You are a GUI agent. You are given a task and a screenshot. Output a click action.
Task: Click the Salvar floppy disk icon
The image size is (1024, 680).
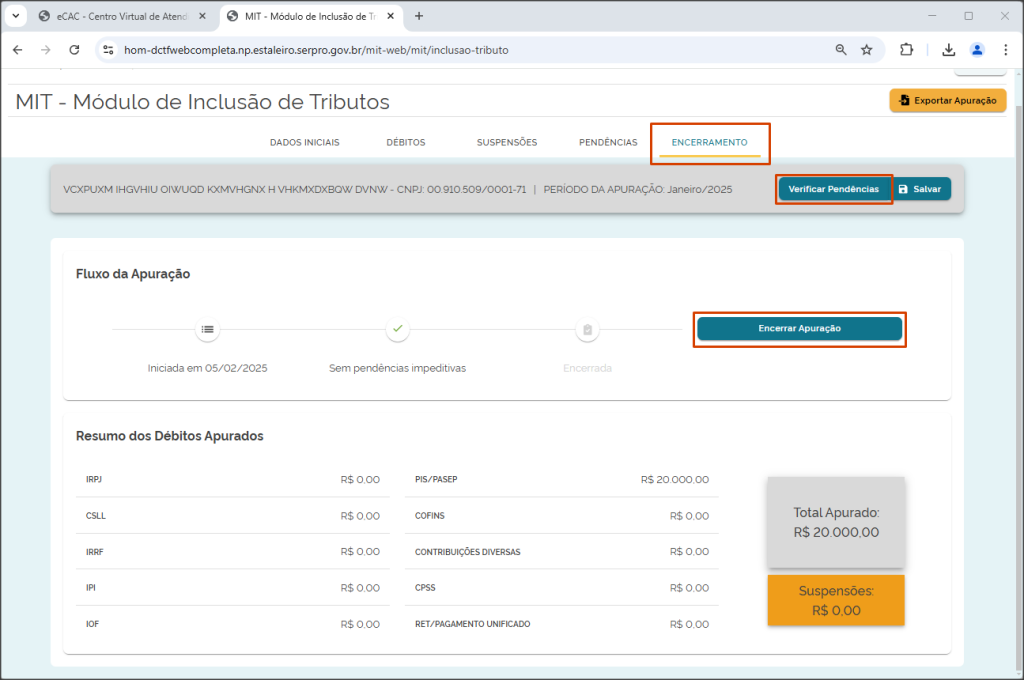click(x=903, y=189)
